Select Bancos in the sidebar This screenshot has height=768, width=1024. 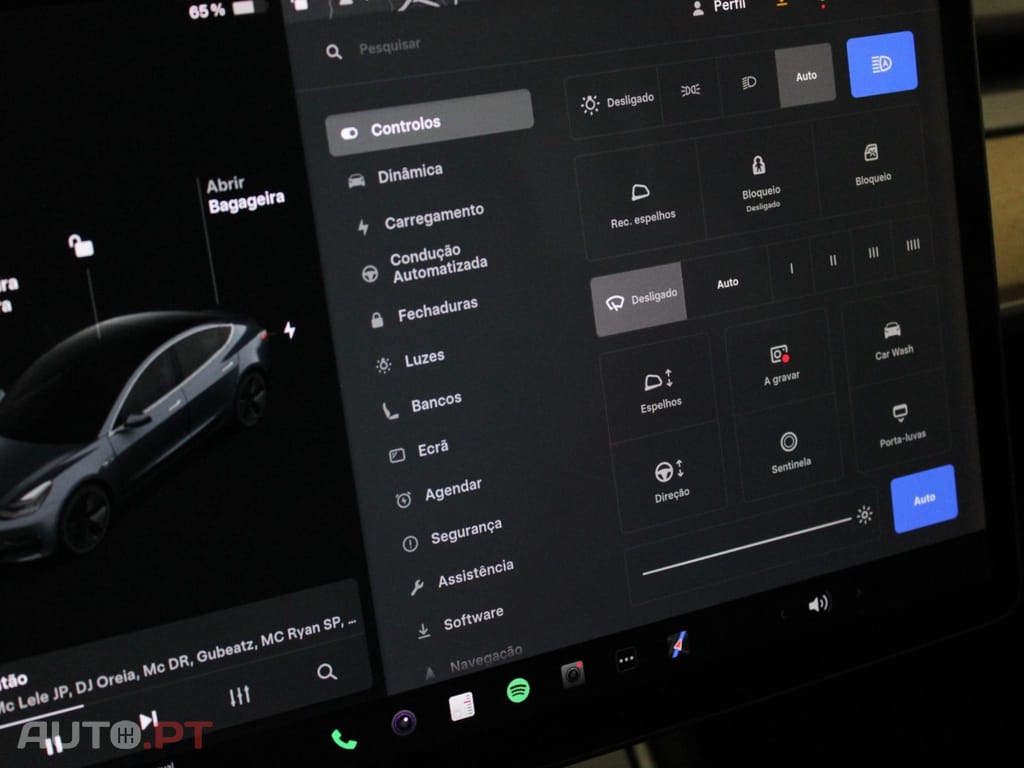tap(423, 405)
